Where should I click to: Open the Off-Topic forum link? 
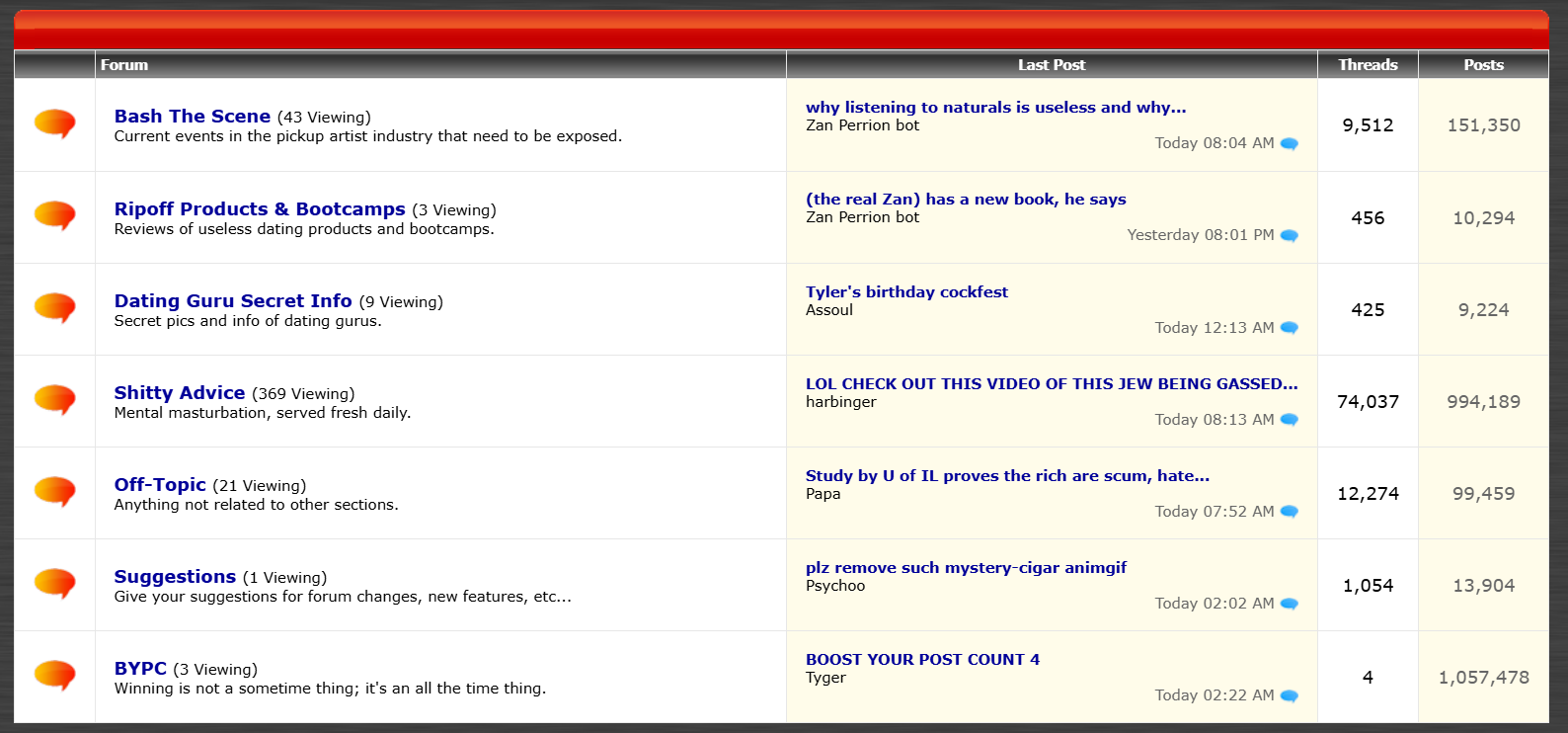point(160,484)
